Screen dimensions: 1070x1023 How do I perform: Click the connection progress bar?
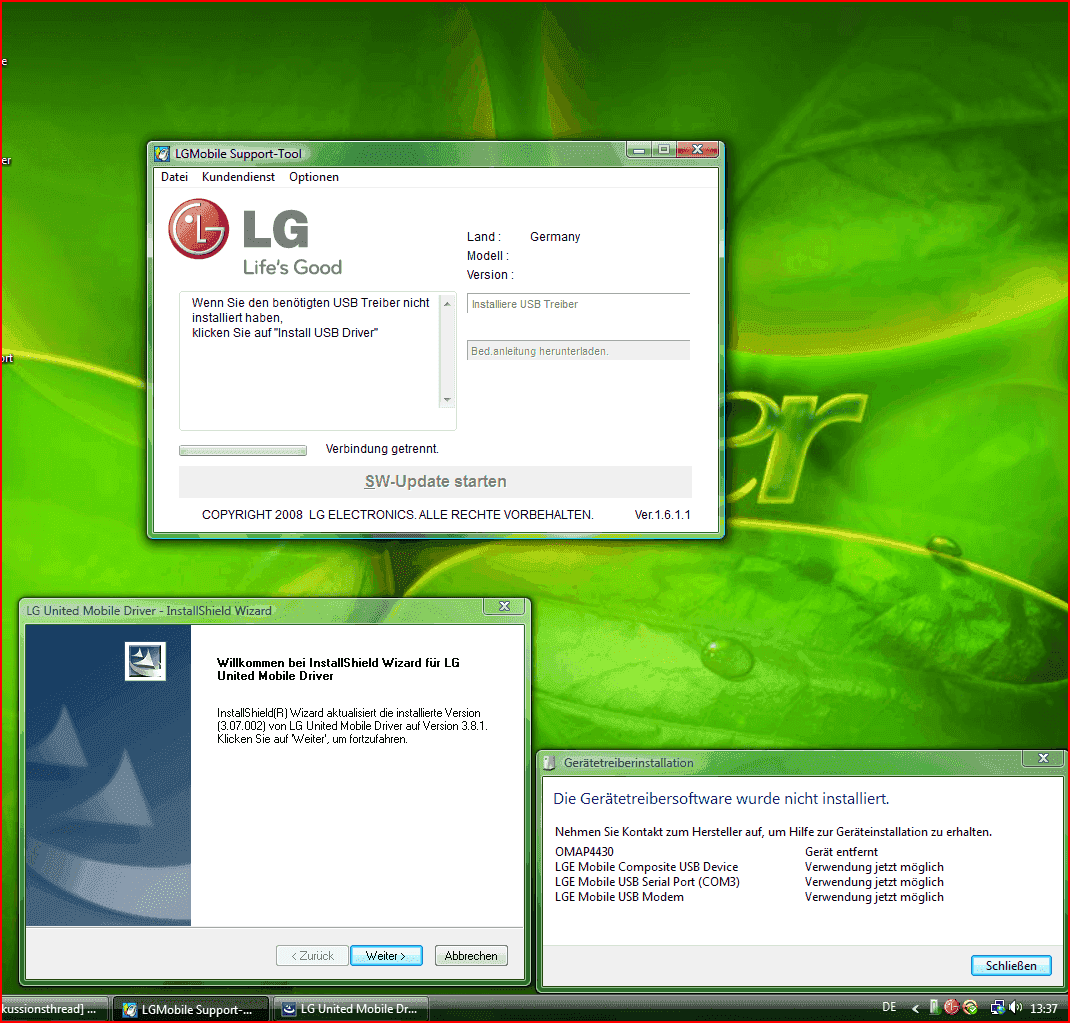[243, 450]
